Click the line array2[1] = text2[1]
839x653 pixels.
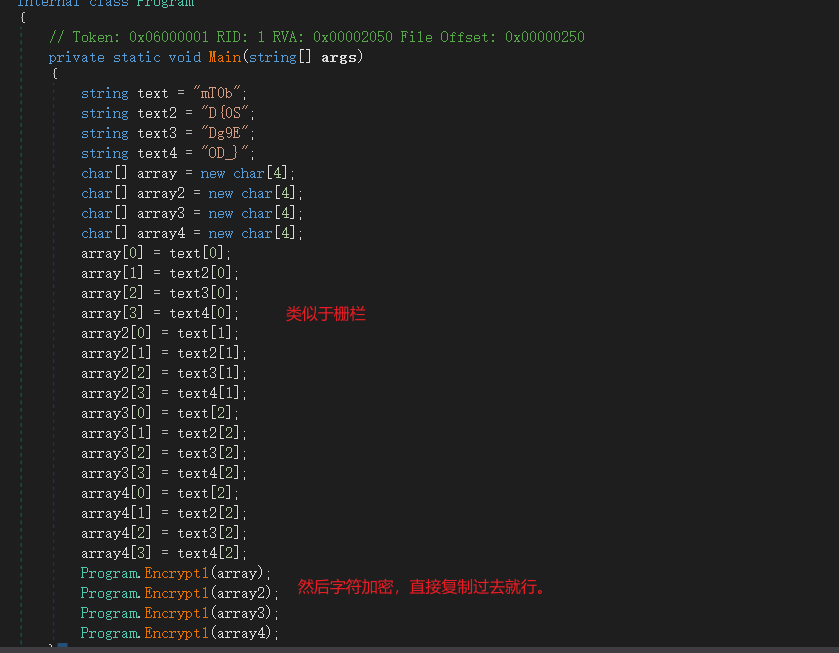tap(163, 353)
